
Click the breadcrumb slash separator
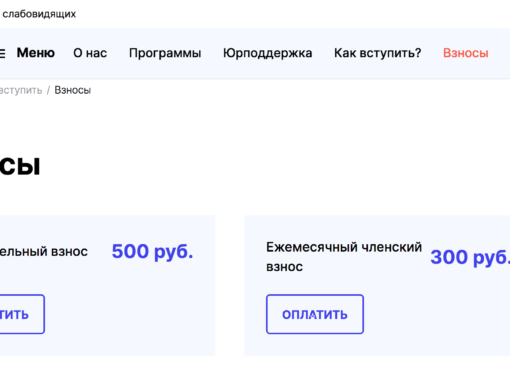[x=48, y=90]
